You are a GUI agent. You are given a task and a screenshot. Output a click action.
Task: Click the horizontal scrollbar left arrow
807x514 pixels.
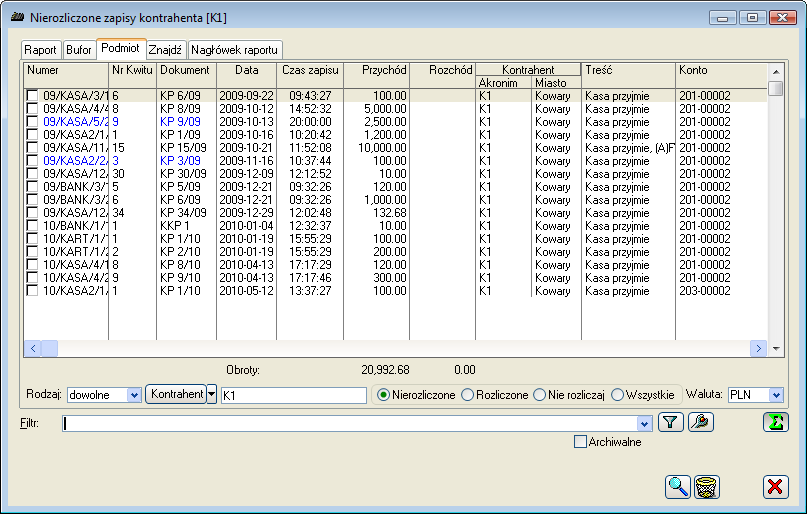(x=32, y=348)
